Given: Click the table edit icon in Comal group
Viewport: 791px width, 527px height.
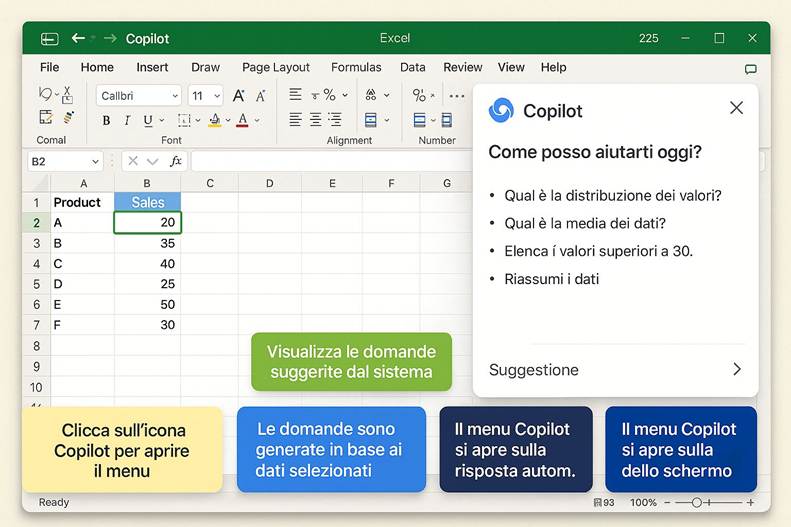Looking at the screenshot, I should click(x=46, y=117).
